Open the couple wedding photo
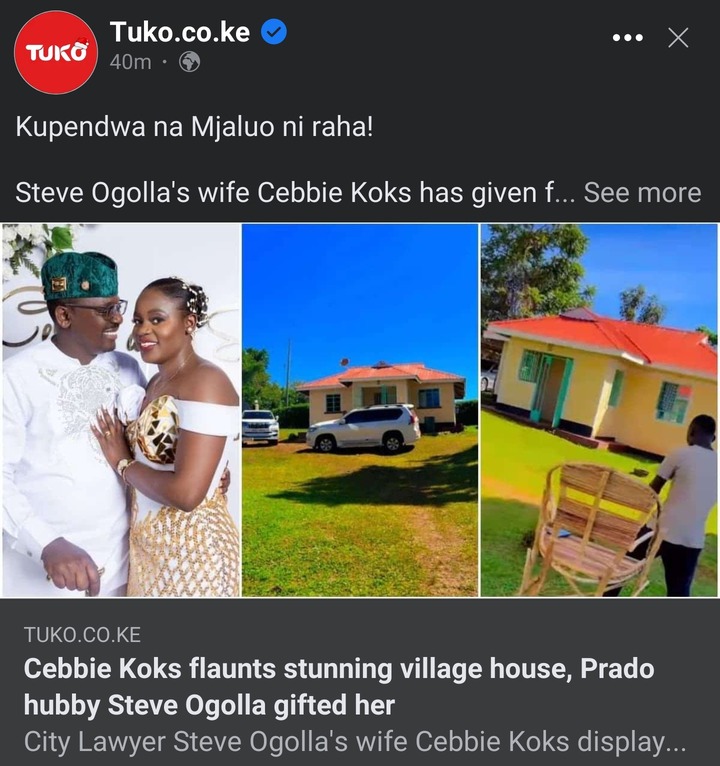The height and width of the screenshot is (766, 720). coord(121,410)
